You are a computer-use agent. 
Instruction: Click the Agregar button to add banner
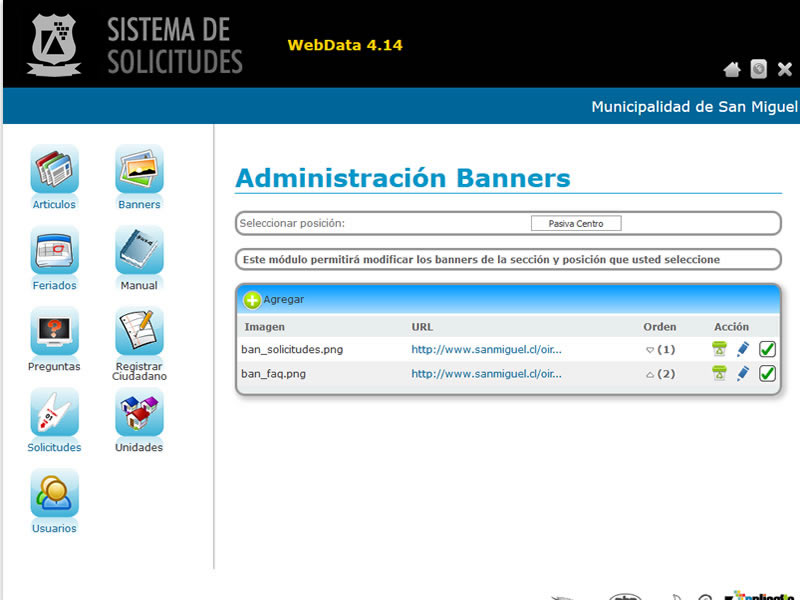pos(276,299)
